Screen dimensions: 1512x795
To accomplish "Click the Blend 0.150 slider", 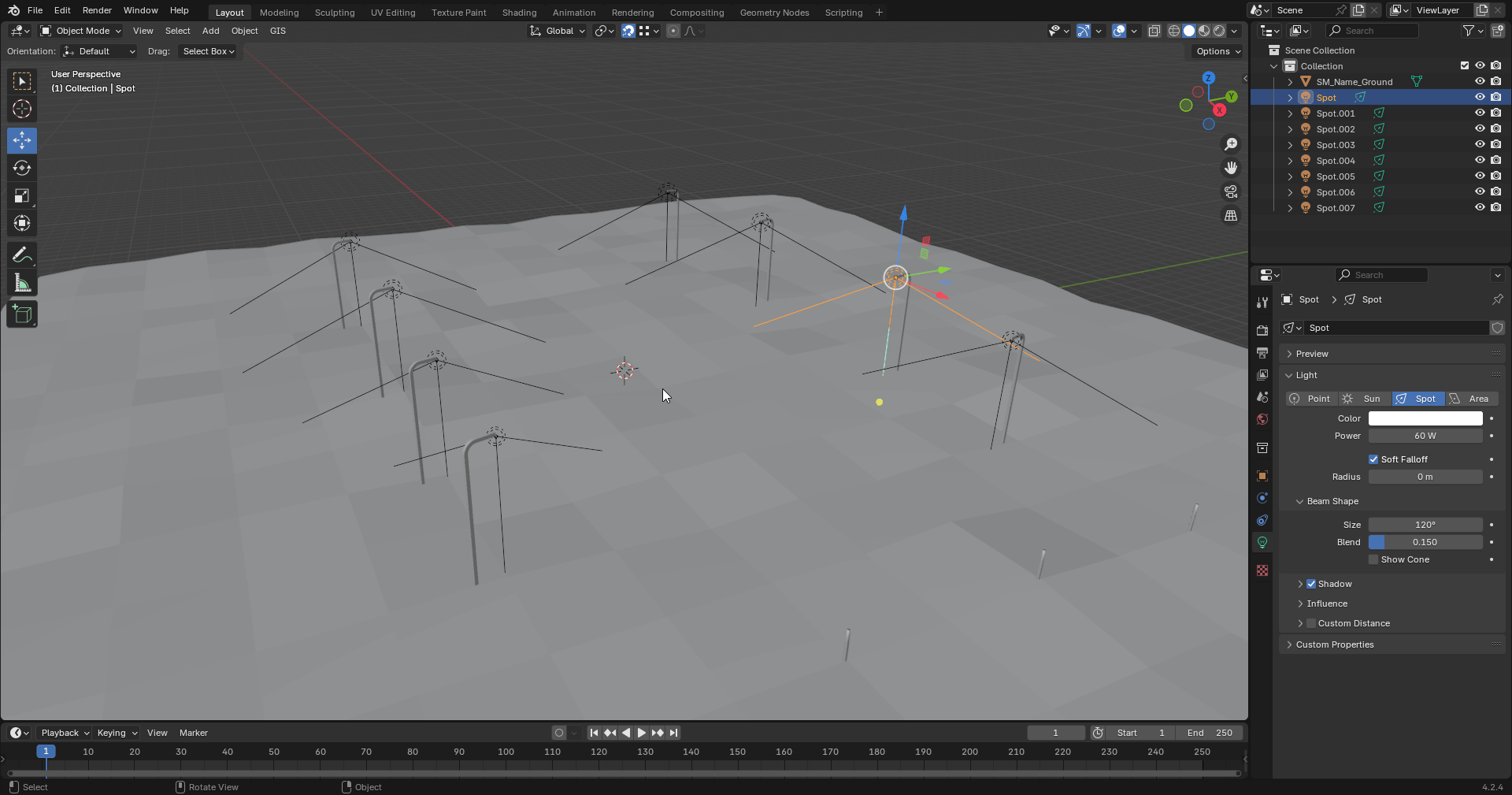I will (x=1425, y=542).
